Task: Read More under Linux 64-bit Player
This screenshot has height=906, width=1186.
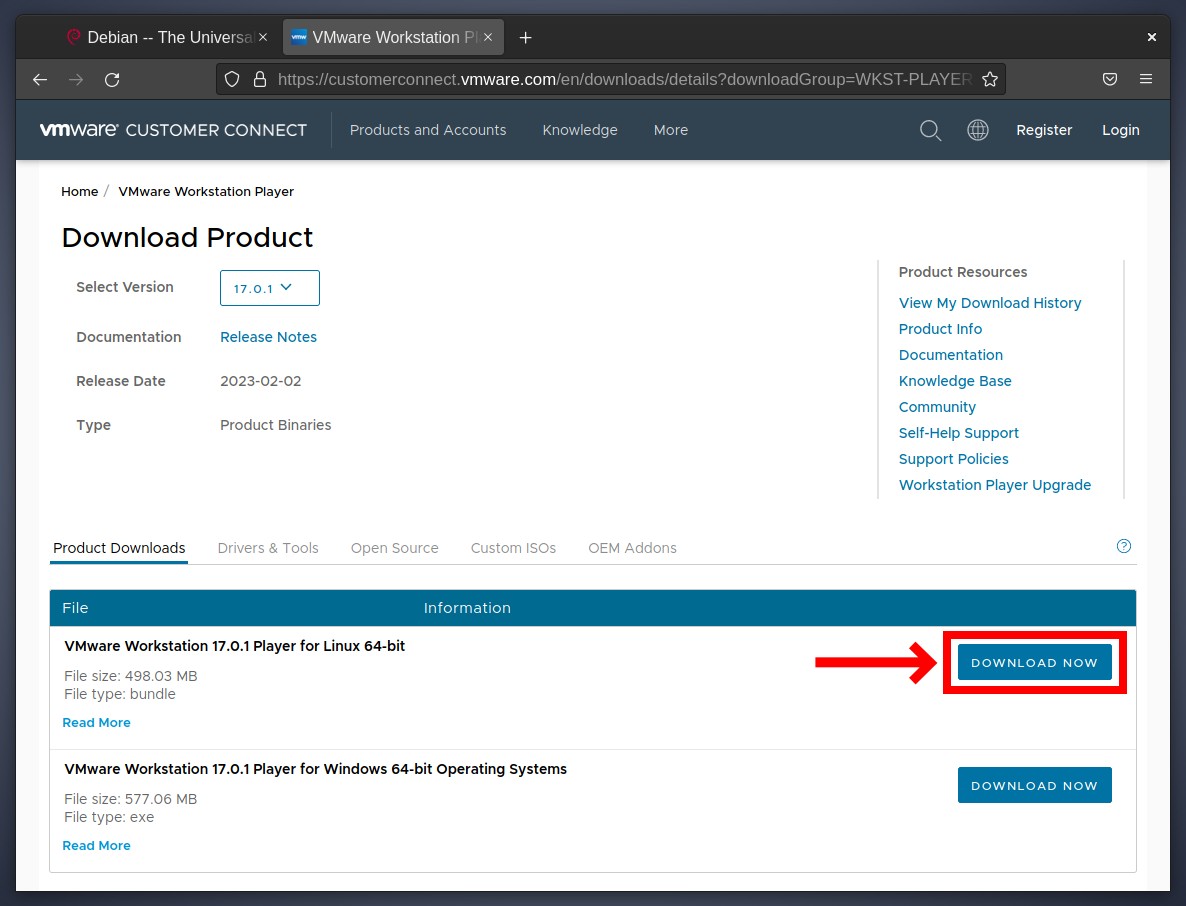Action: click(x=96, y=723)
